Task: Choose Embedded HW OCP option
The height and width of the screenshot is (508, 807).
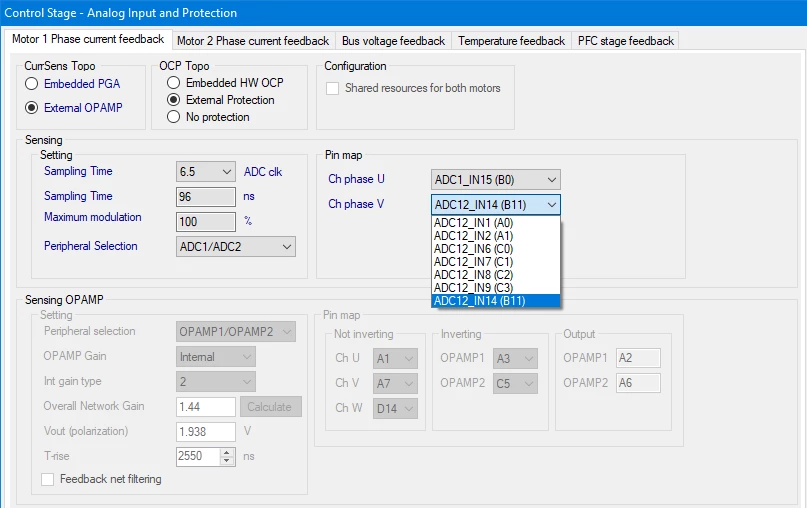Action: [173, 82]
